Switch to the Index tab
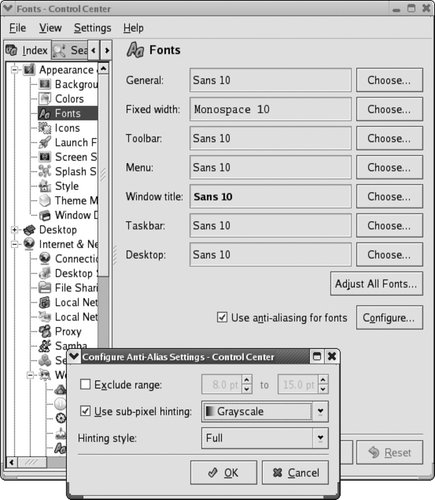Viewport: 435px width, 500px height. point(27,51)
